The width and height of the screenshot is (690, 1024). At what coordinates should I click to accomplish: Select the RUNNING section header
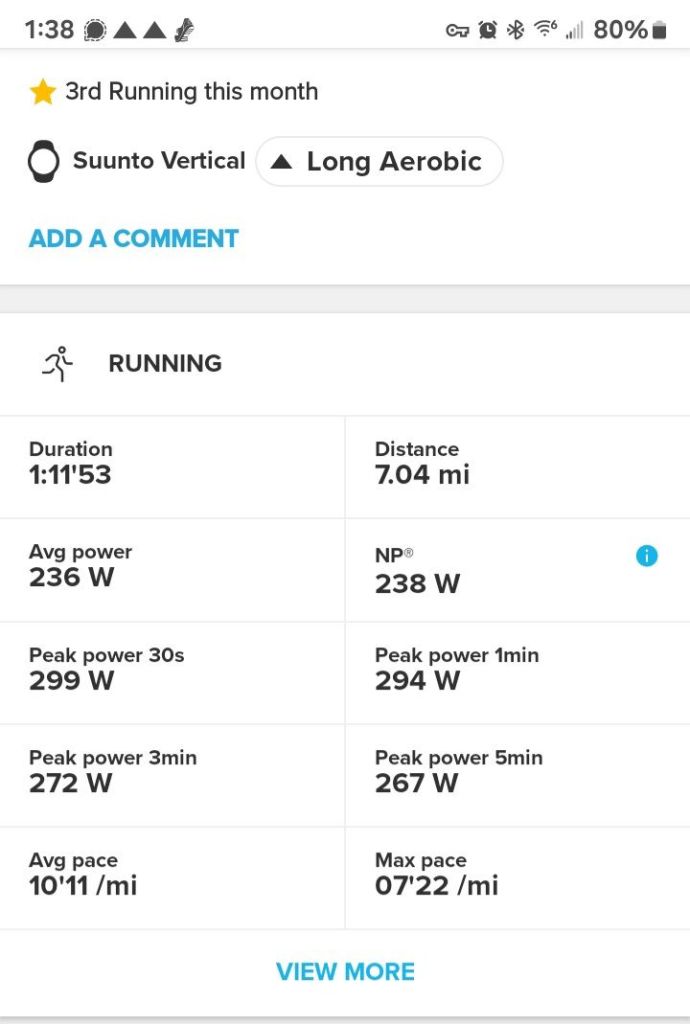tap(165, 363)
